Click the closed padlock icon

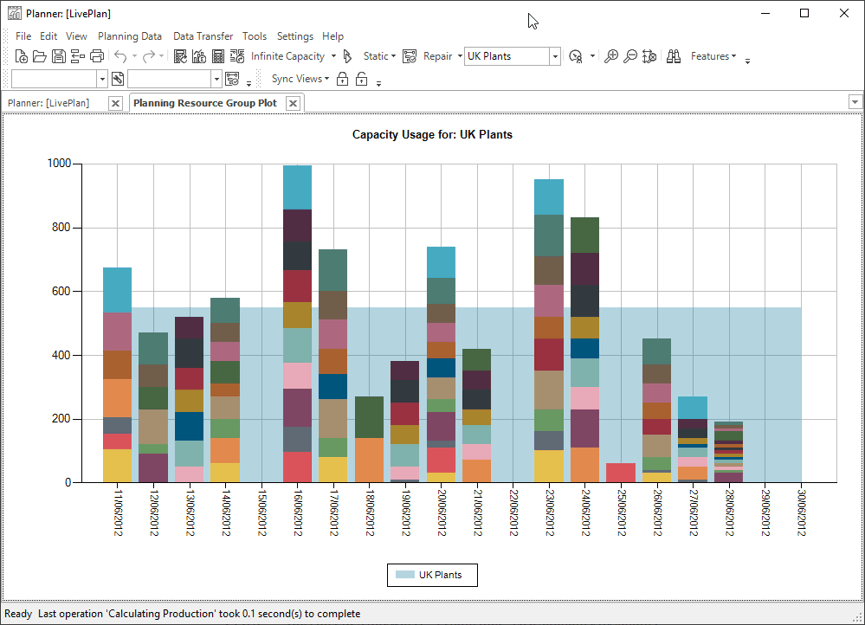coord(342,79)
